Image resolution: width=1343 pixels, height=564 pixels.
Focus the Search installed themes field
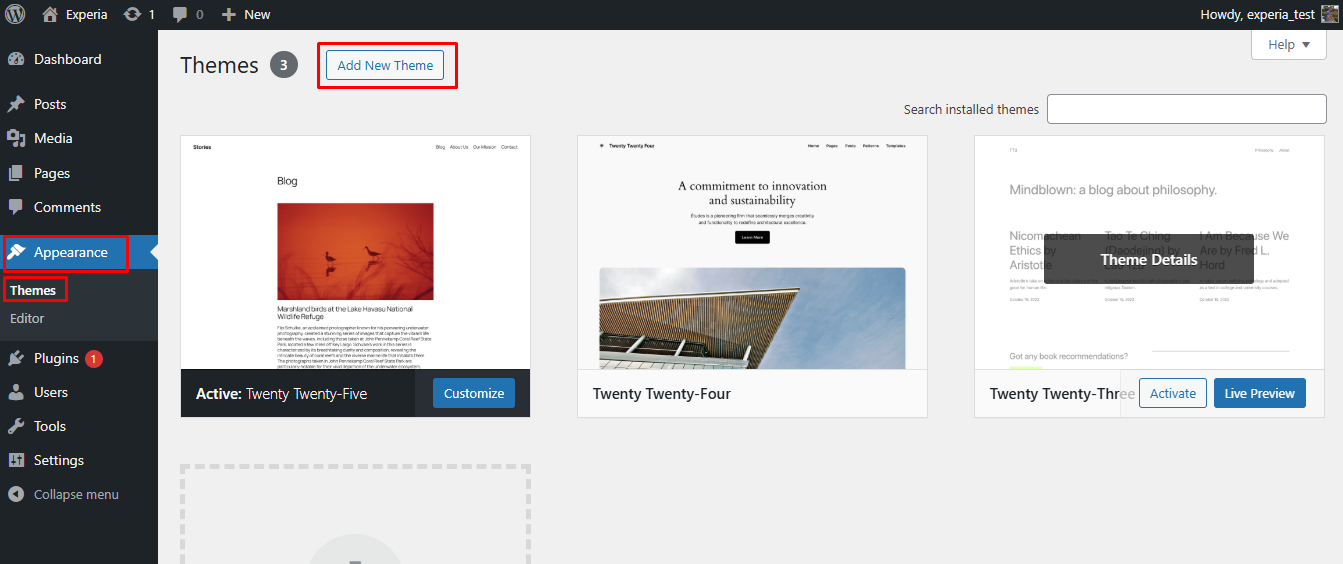[x=1187, y=109]
